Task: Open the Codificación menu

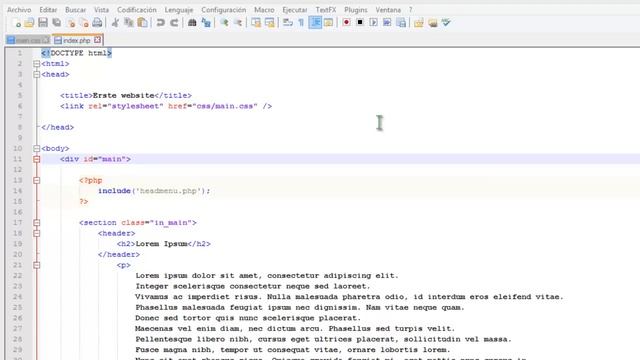Action: pyautogui.click(x=137, y=9)
